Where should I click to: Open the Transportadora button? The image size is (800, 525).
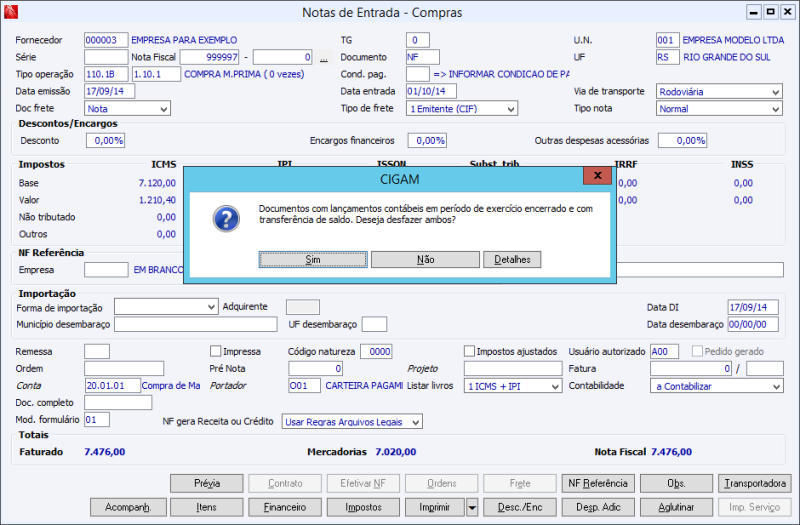755,483
